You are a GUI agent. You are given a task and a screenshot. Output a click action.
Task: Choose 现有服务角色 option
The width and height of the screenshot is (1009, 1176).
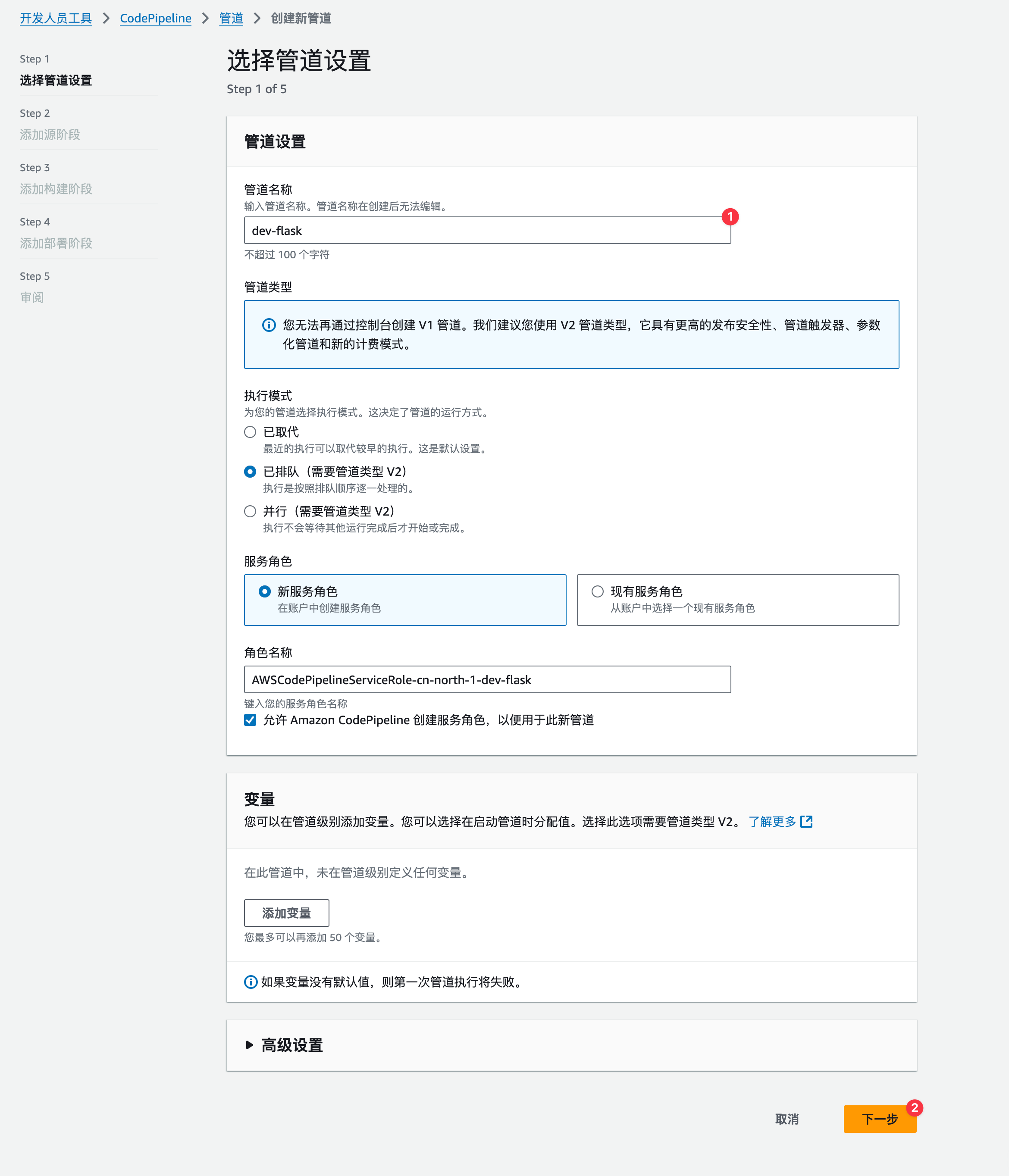(597, 591)
